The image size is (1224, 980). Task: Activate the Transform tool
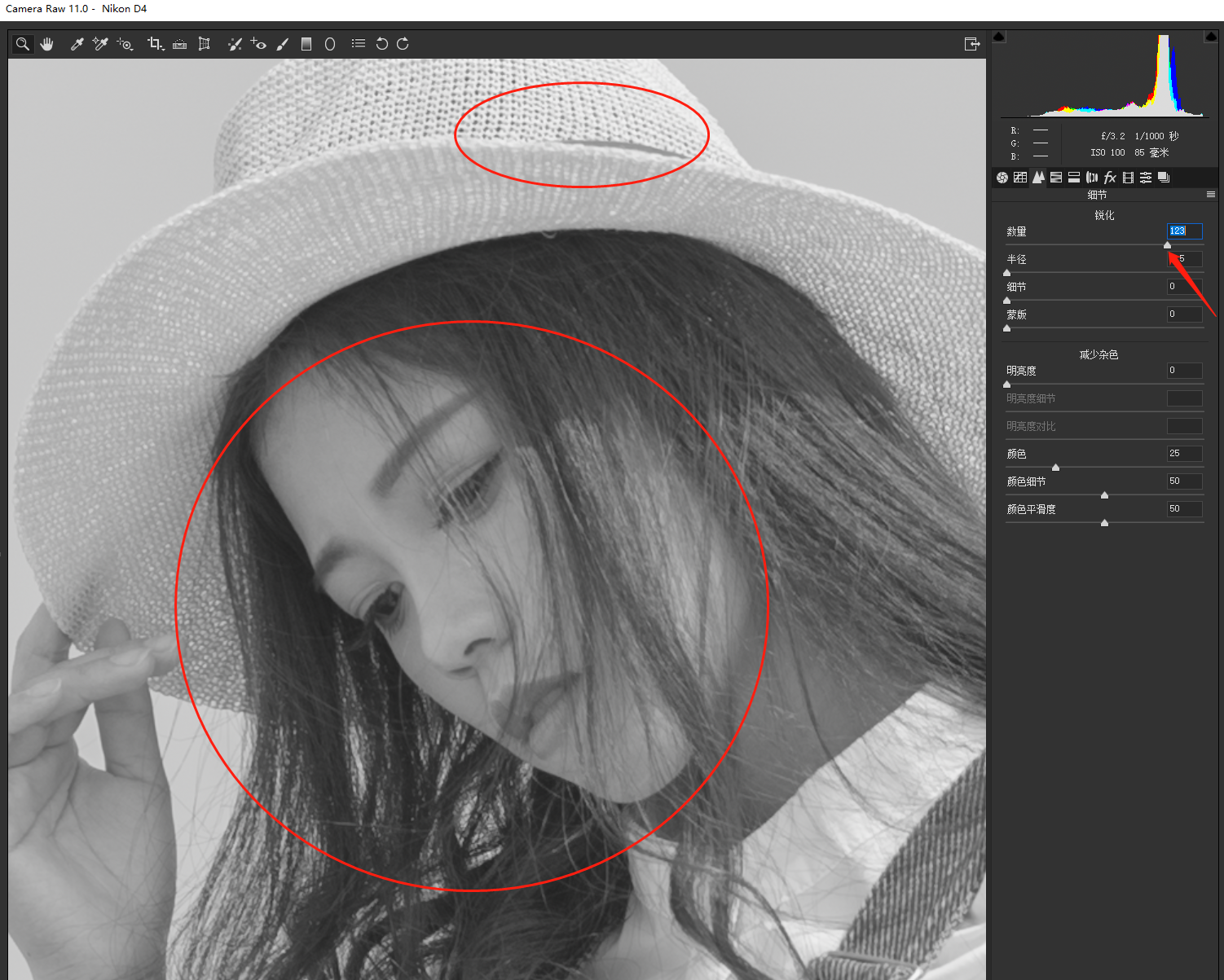coord(205,44)
